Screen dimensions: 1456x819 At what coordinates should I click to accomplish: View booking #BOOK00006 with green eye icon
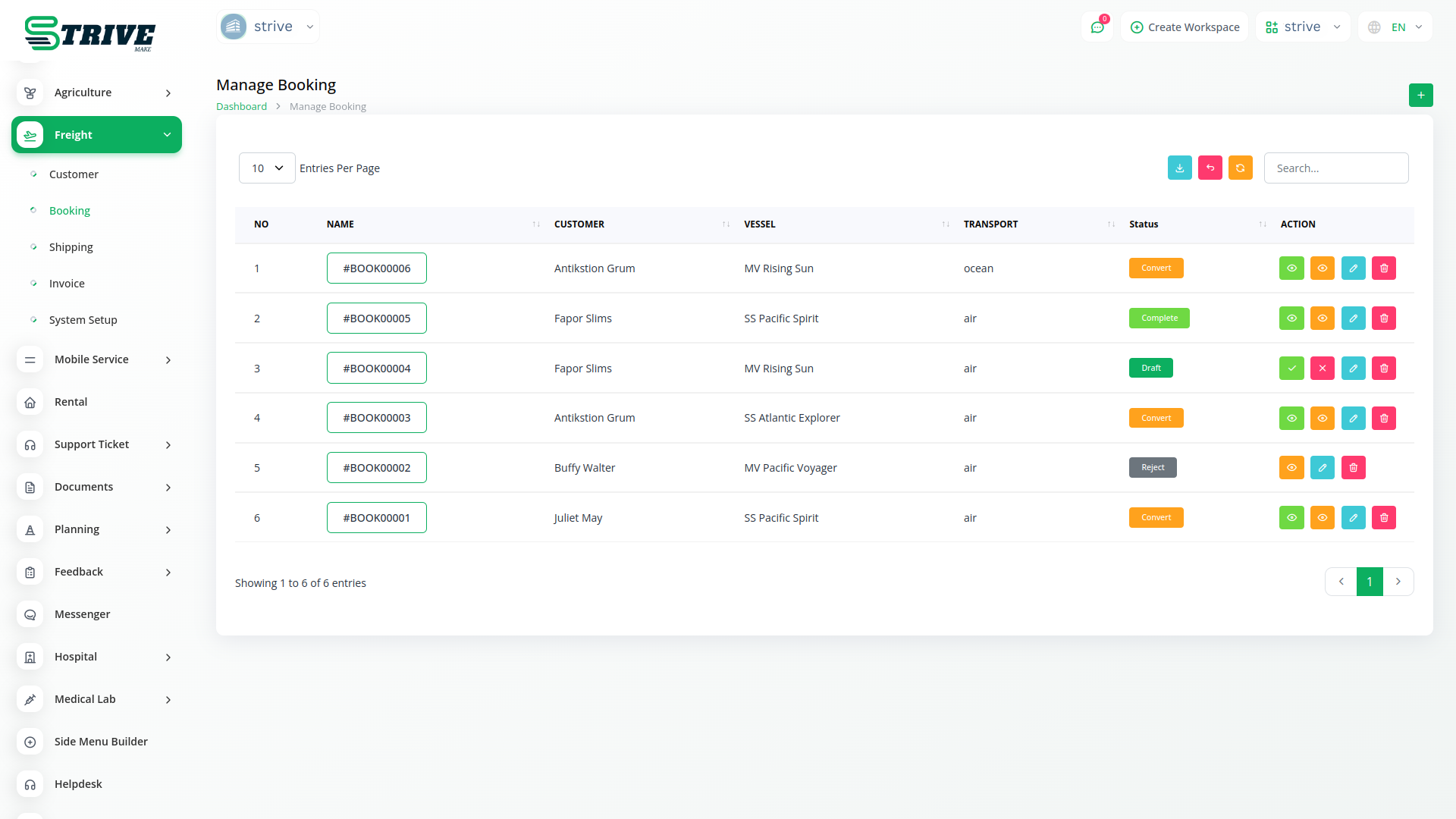click(x=1291, y=268)
